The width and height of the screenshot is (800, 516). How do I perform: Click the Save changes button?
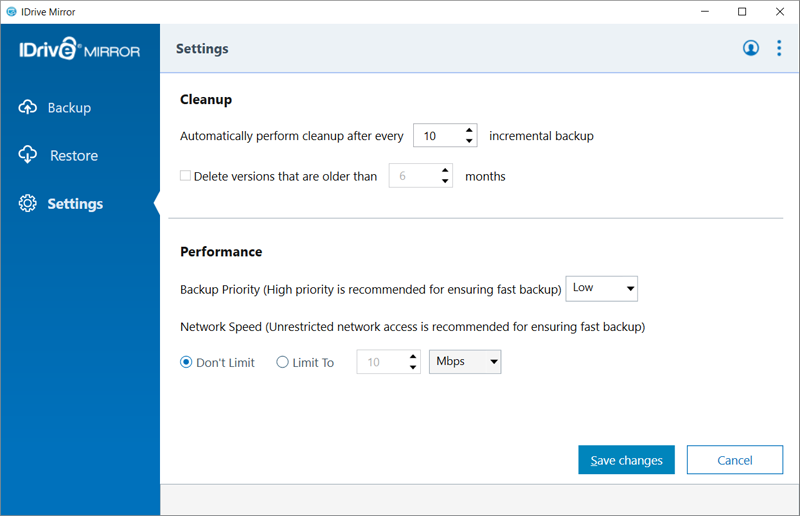coord(627,460)
